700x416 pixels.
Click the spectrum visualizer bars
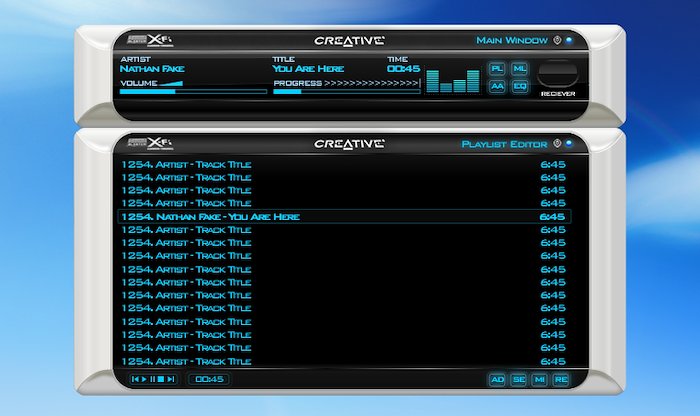[x=453, y=81]
